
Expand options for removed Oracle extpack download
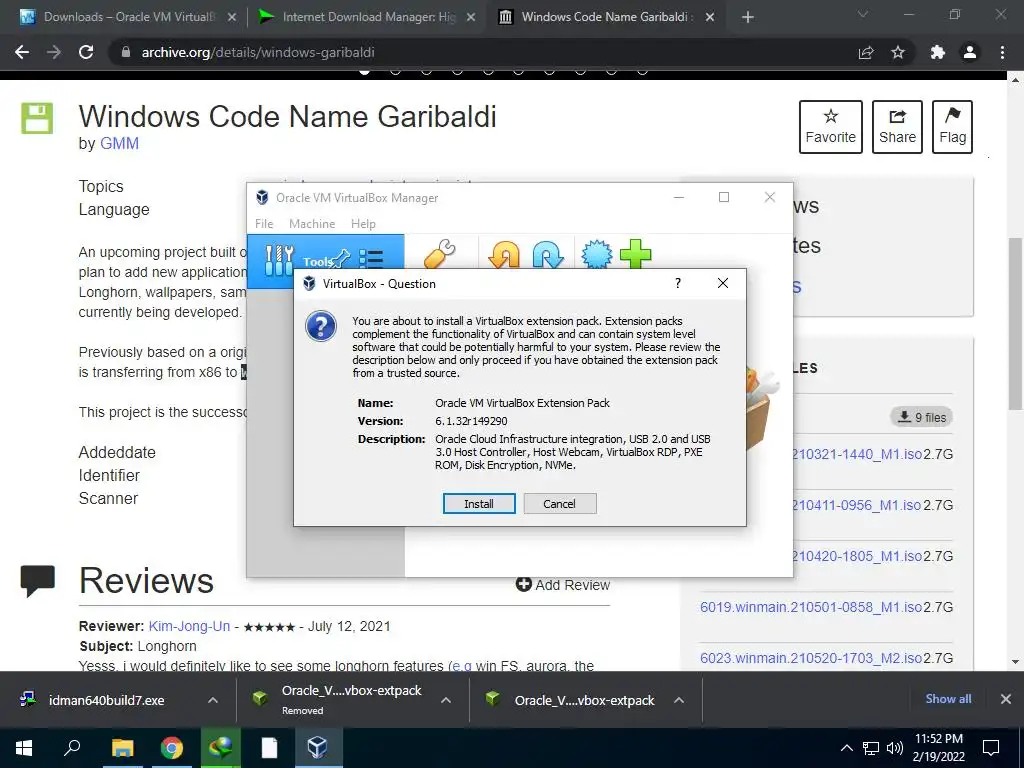(446, 700)
